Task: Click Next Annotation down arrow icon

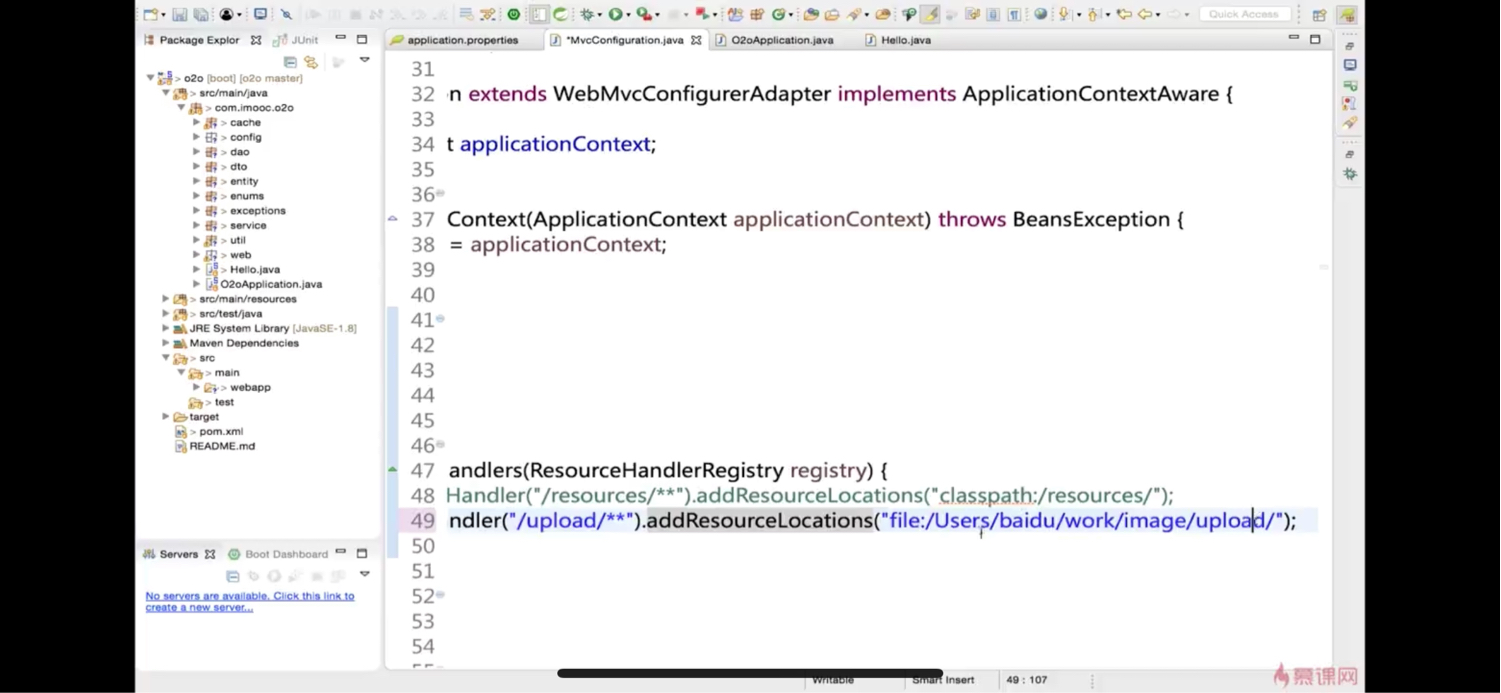Action: [x=1064, y=15]
